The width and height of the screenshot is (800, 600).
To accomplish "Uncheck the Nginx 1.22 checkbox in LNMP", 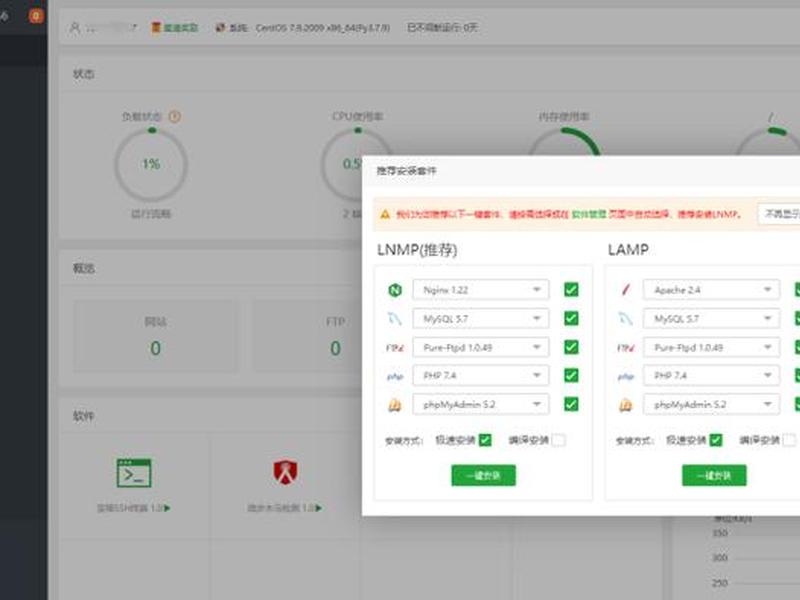I will coord(571,290).
